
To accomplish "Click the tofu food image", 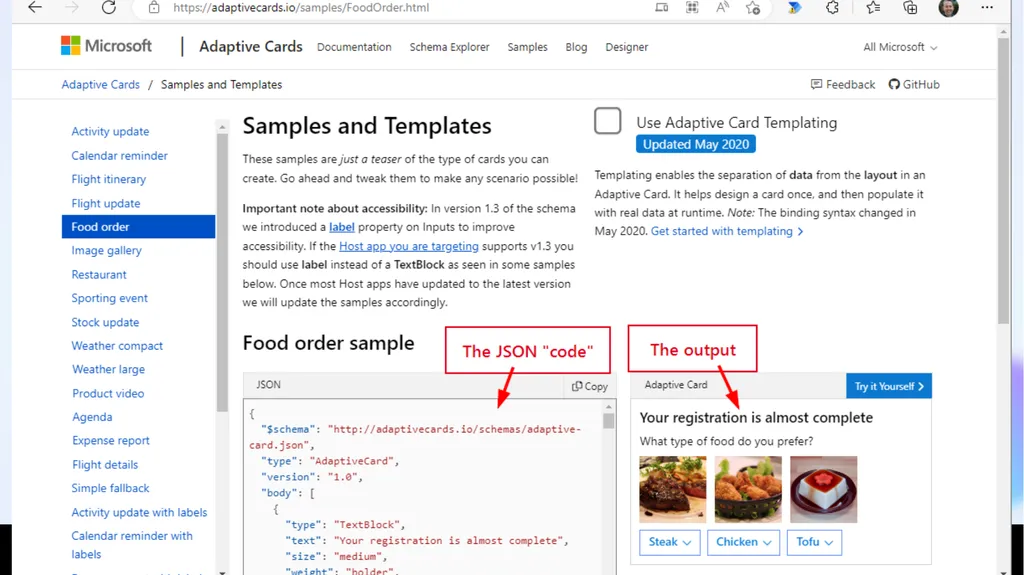I will pyautogui.click(x=824, y=489).
